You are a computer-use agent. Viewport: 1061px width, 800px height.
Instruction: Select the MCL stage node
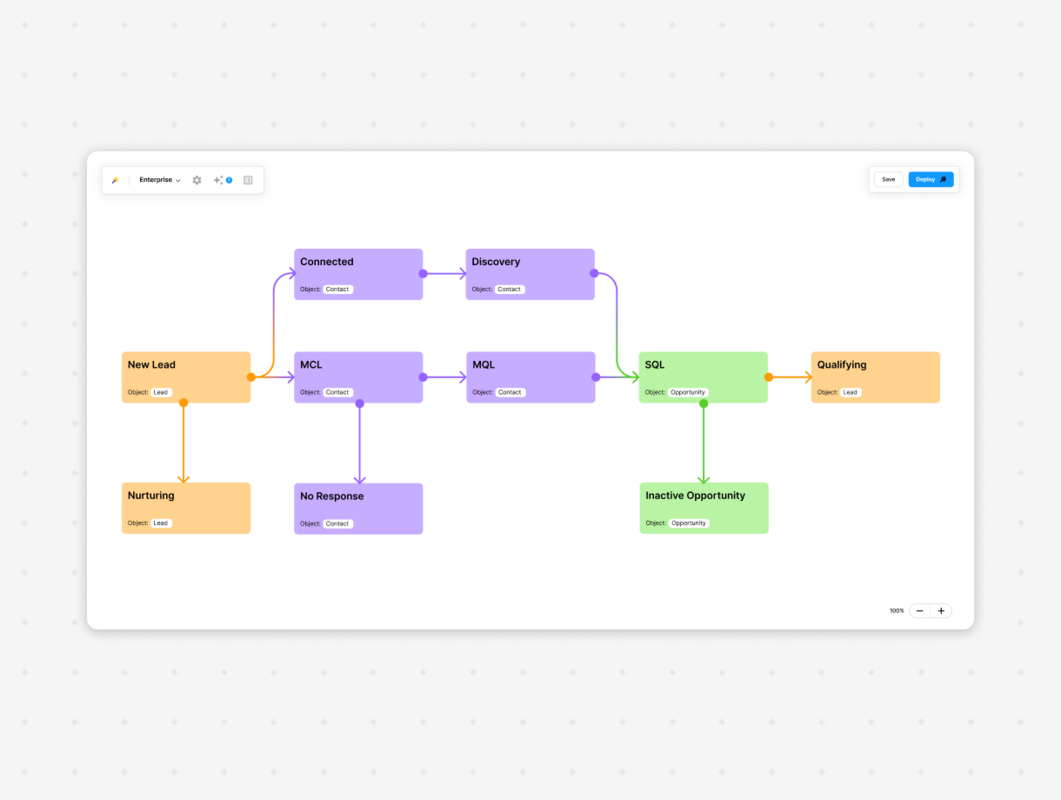[x=359, y=377]
